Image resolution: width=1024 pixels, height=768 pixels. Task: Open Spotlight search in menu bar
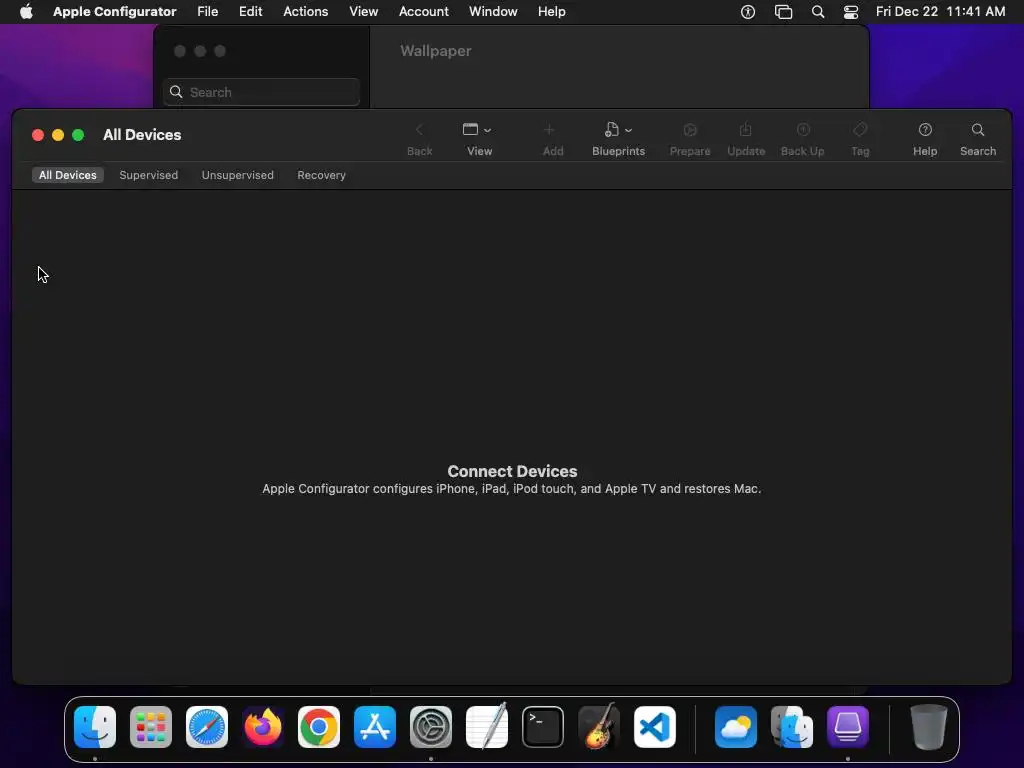818,12
